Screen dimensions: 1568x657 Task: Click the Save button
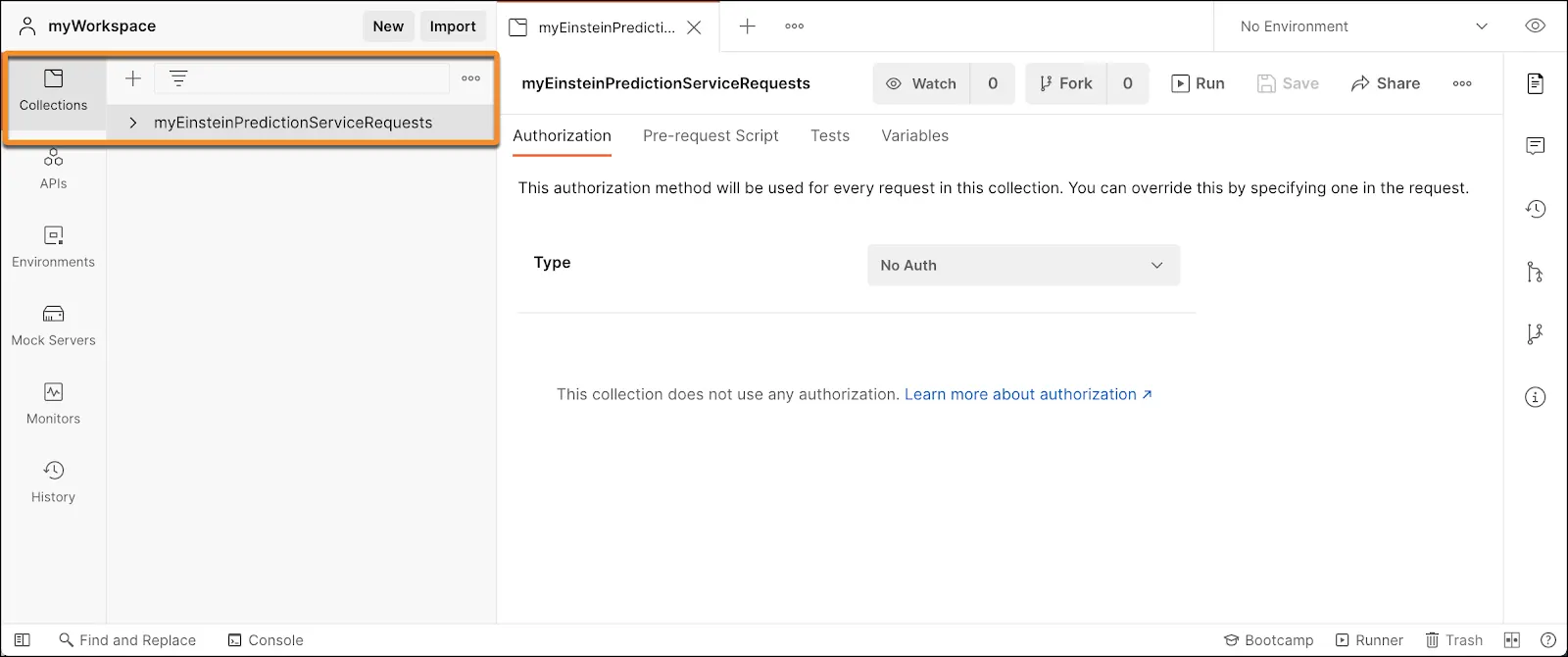pyautogui.click(x=1288, y=83)
